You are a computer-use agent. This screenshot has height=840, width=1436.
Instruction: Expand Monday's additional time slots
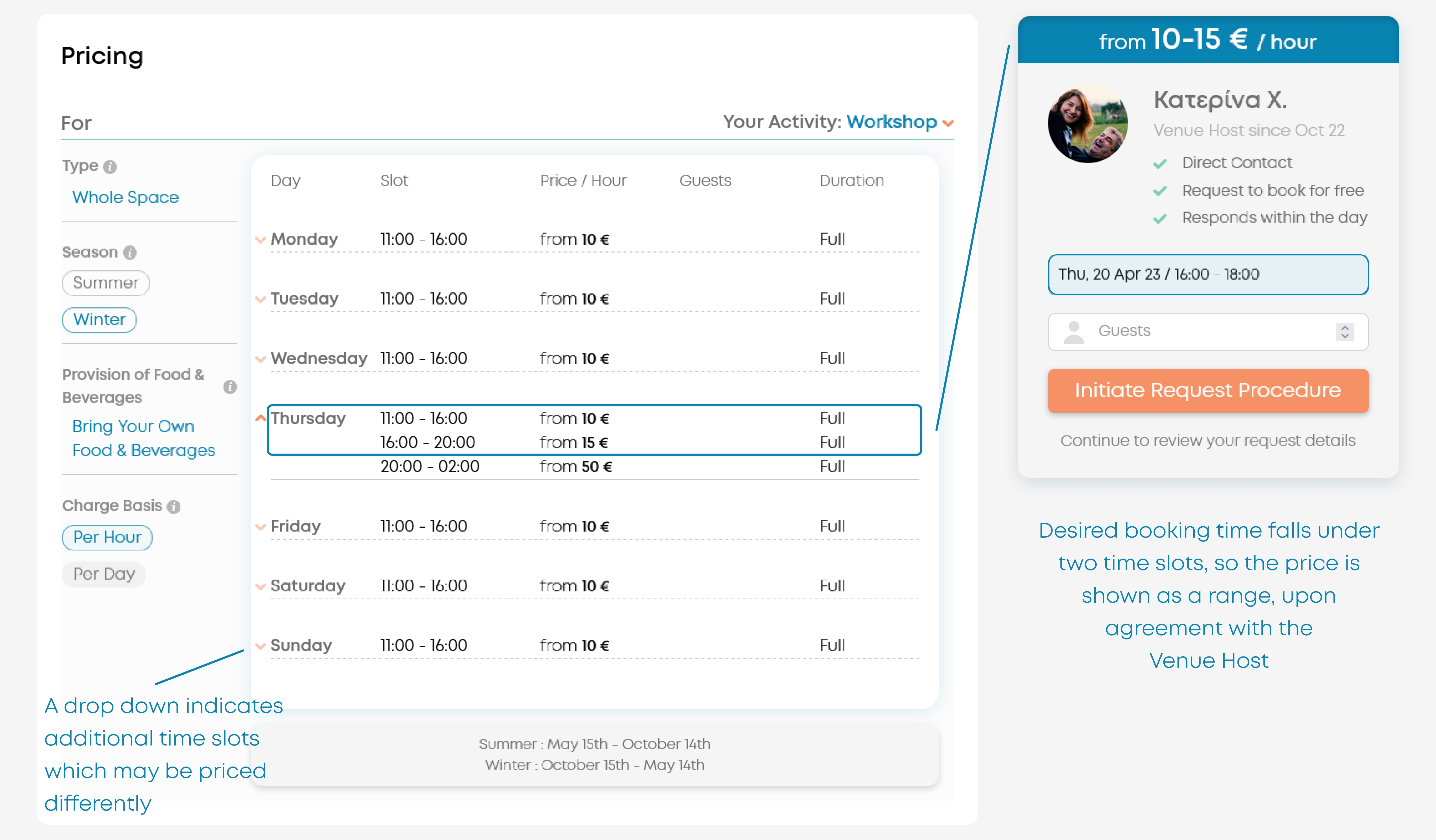click(x=261, y=240)
